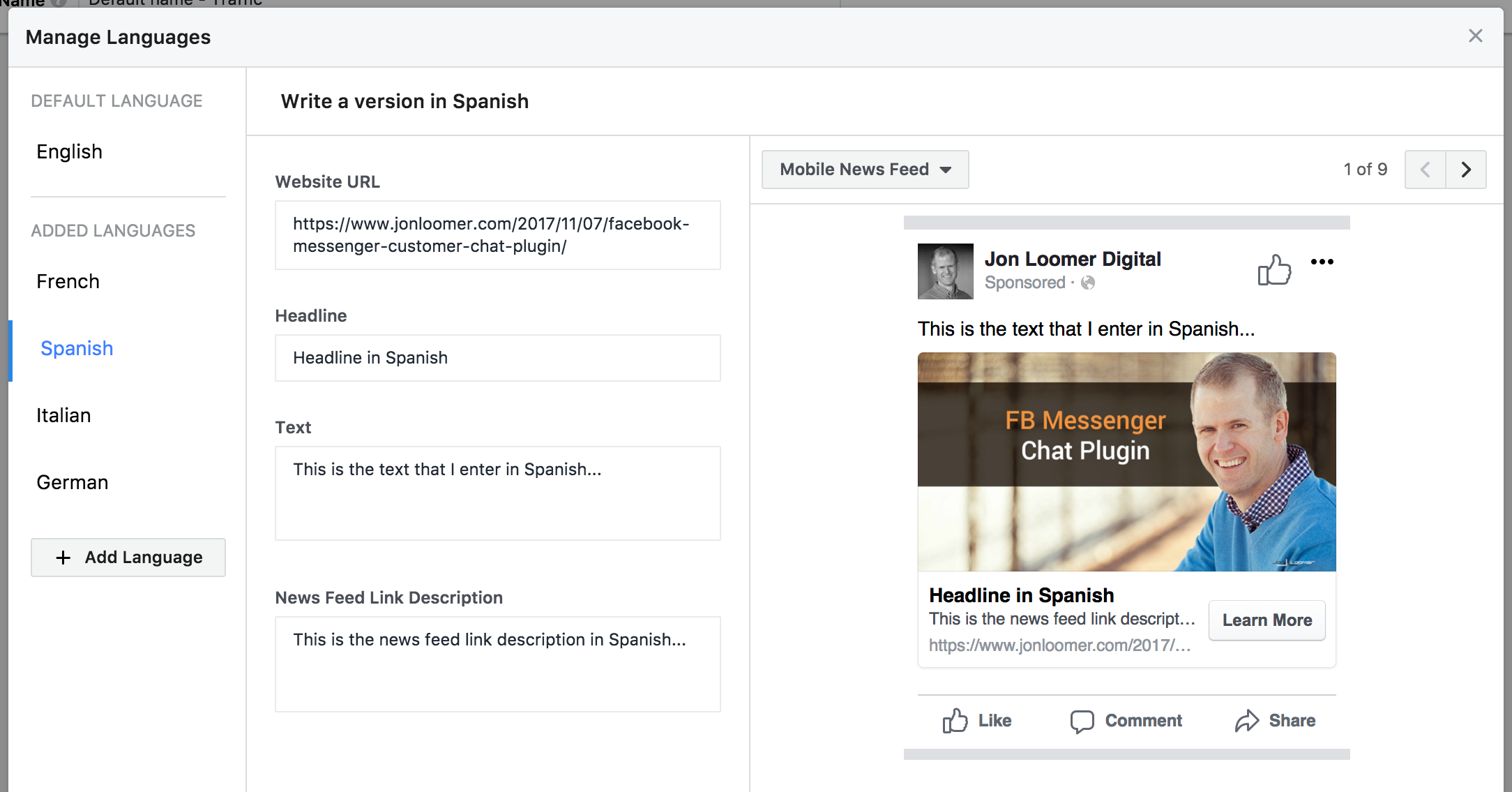Click the plus icon on Add Language
This screenshot has width=1512, height=792.
(x=63, y=558)
